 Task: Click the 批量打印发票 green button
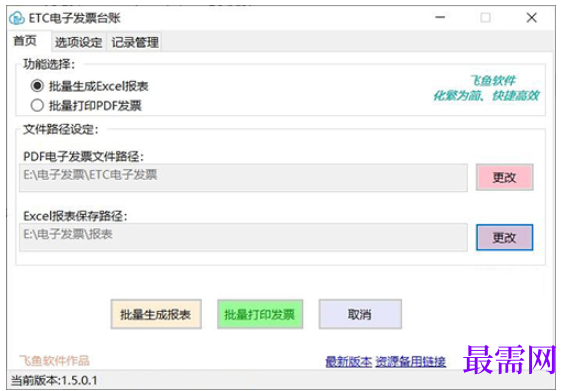click(260, 314)
